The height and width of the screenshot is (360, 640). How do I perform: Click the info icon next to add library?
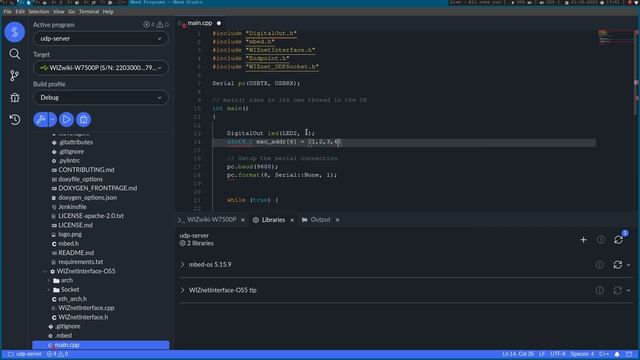[x=601, y=240]
